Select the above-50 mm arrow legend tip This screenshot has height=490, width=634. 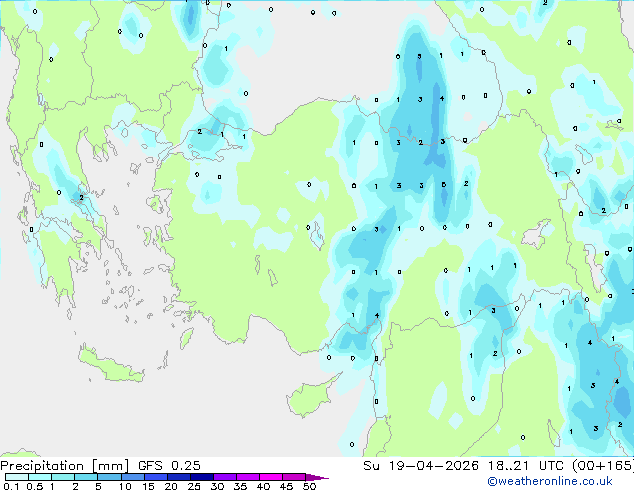pyautogui.click(x=317, y=477)
